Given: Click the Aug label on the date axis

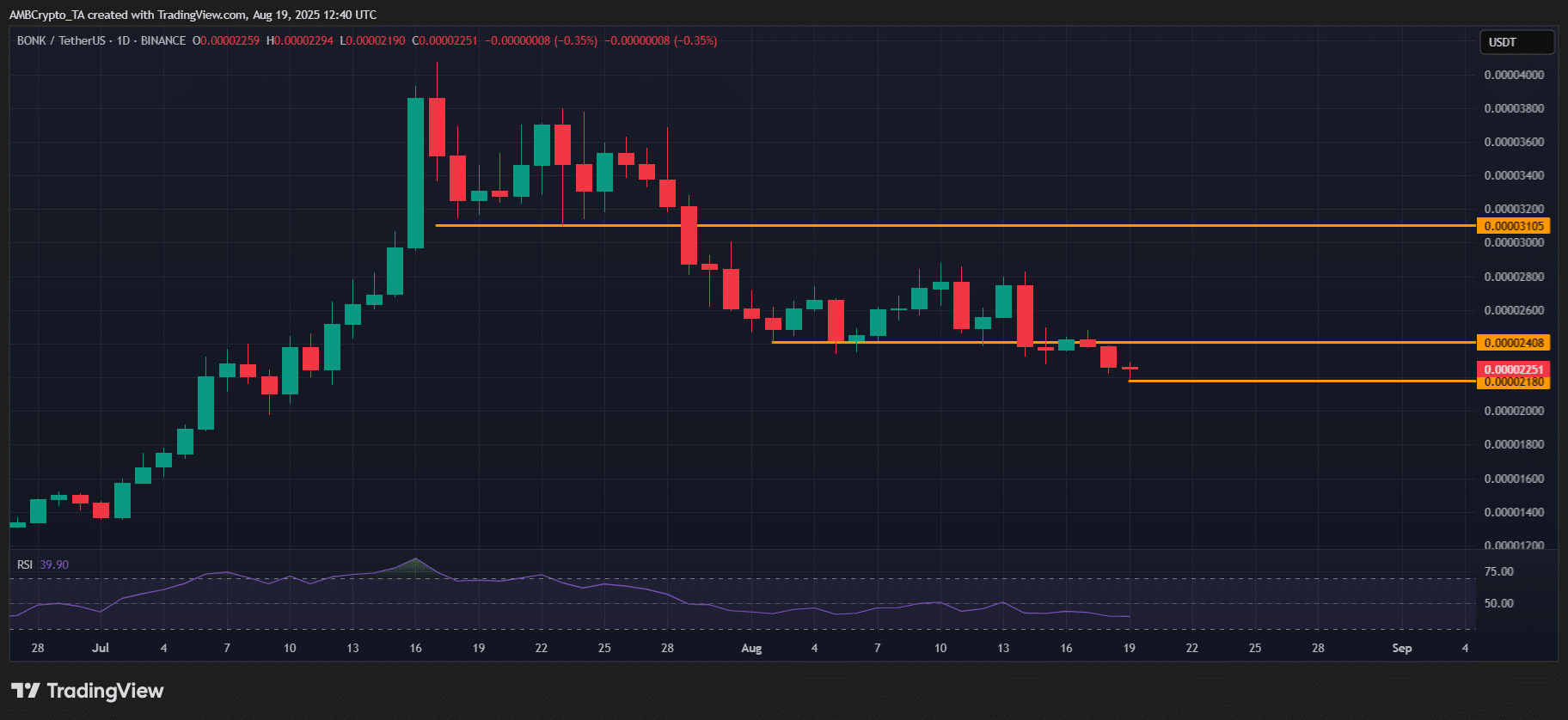Looking at the screenshot, I should click(x=751, y=648).
